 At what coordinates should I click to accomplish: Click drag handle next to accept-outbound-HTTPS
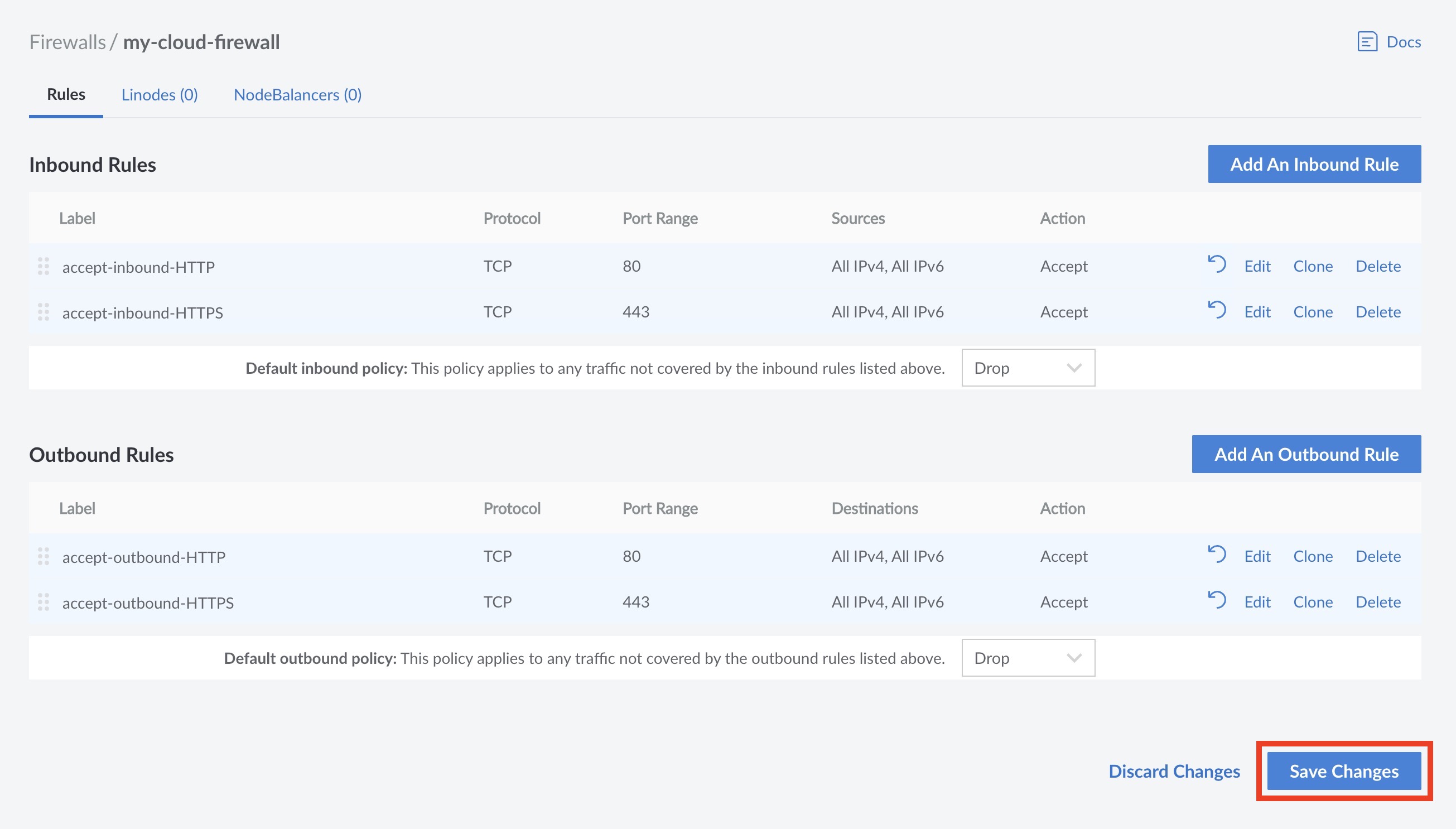pos(44,602)
